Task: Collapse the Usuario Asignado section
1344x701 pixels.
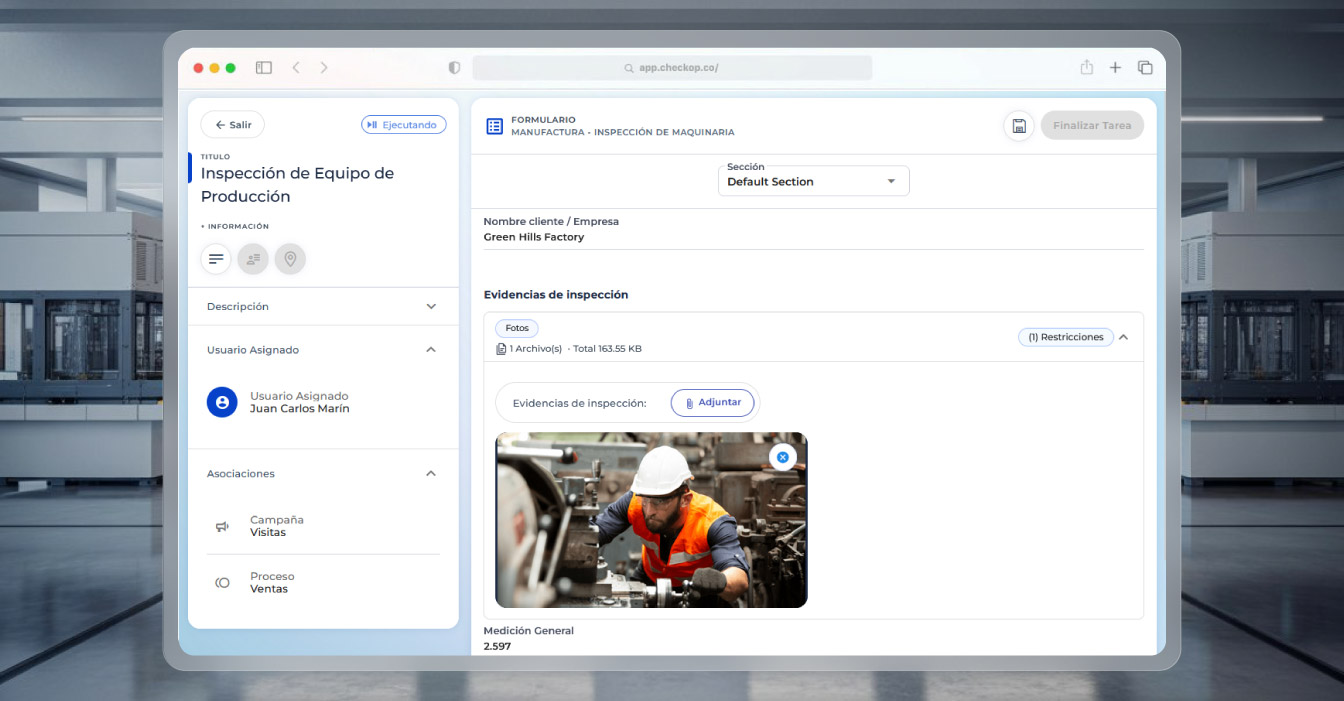Action: [x=431, y=350]
